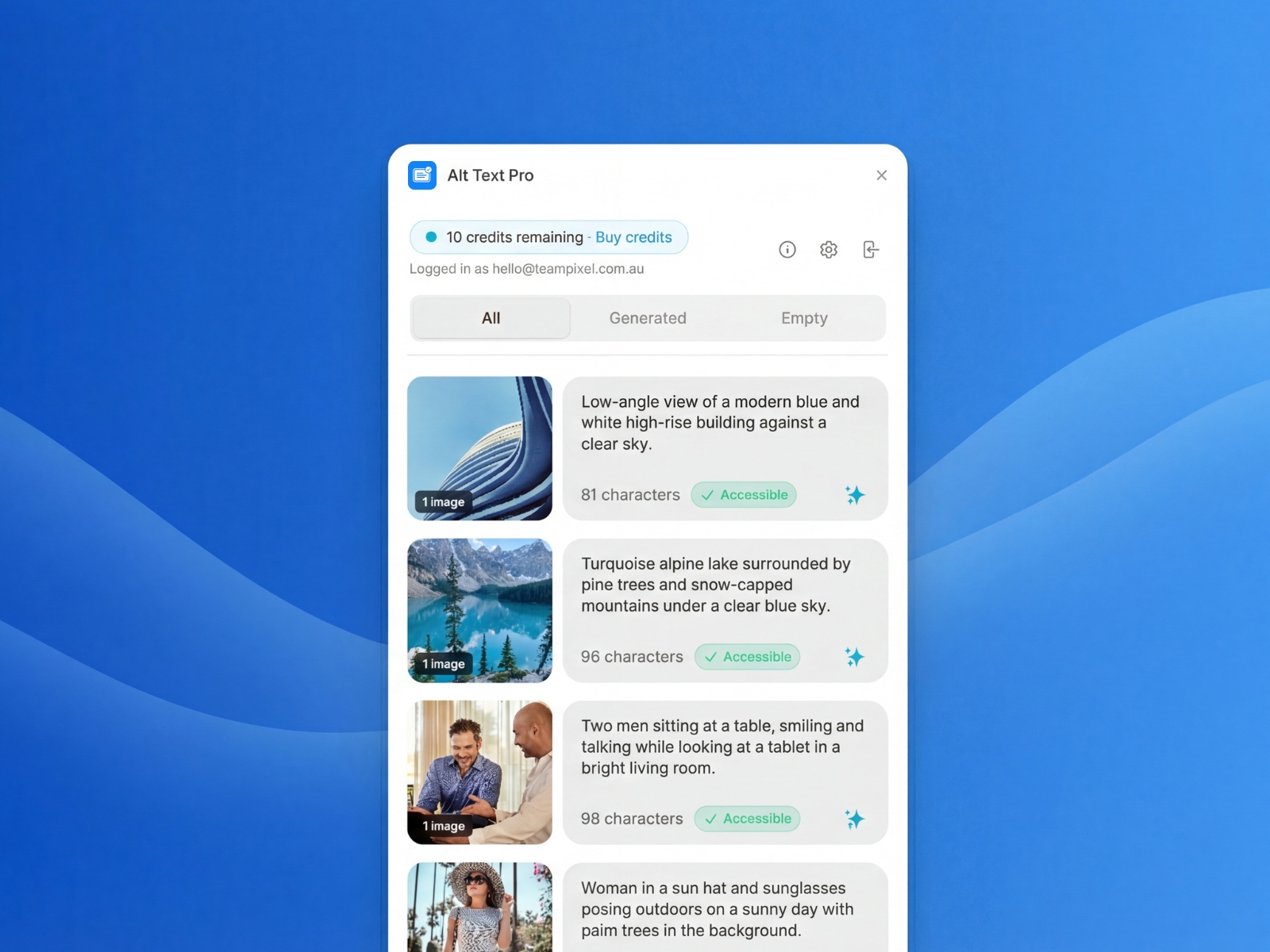Open the settings gear icon
The image size is (1270, 952).
(829, 249)
